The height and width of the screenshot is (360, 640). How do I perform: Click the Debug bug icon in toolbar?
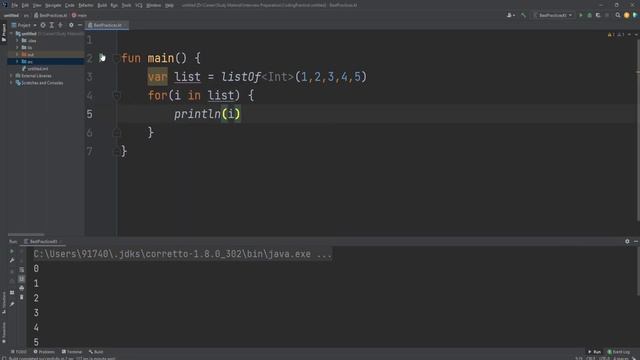[589, 15]
